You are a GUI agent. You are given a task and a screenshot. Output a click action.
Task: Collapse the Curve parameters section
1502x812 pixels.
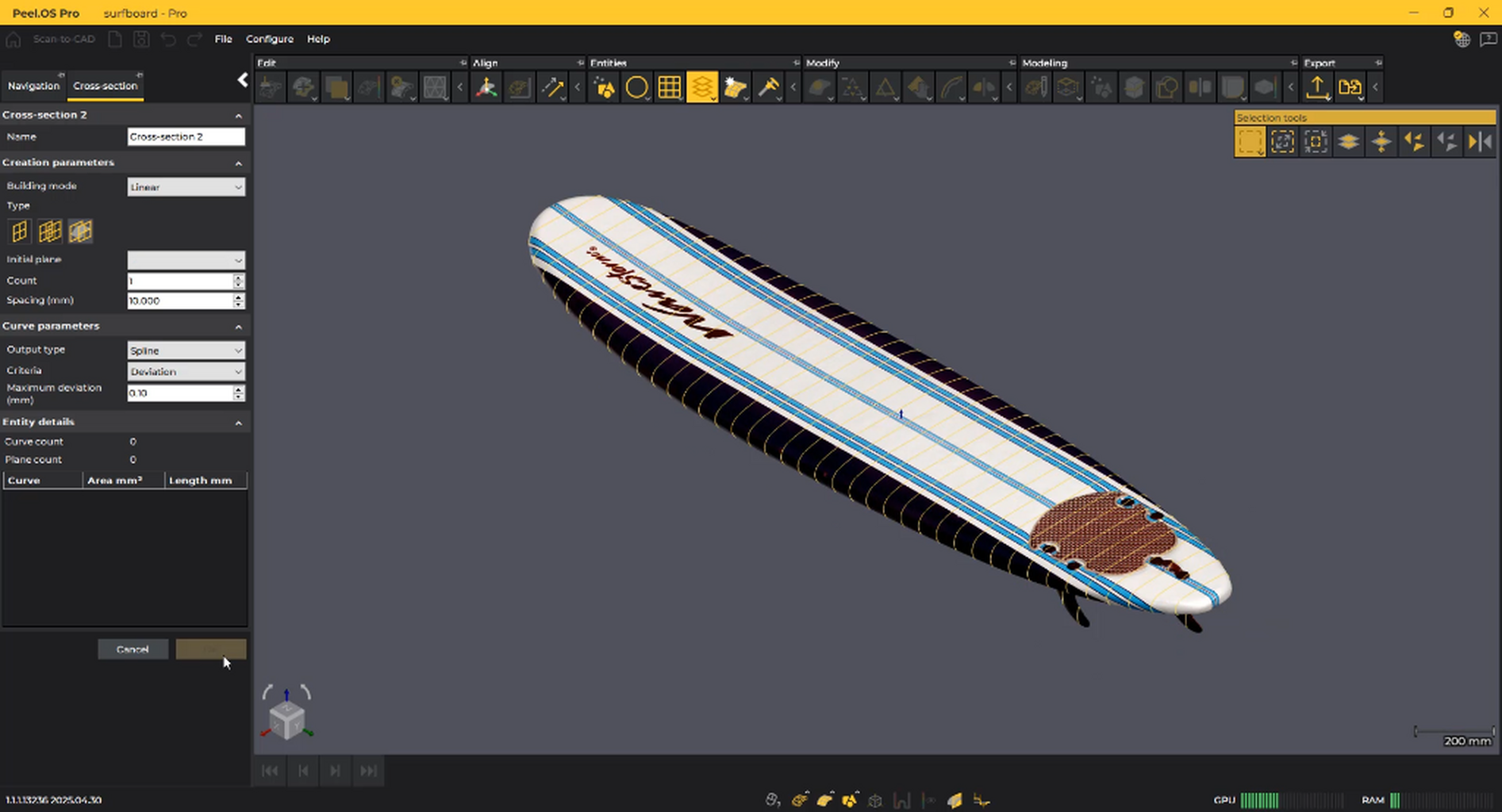238,327
